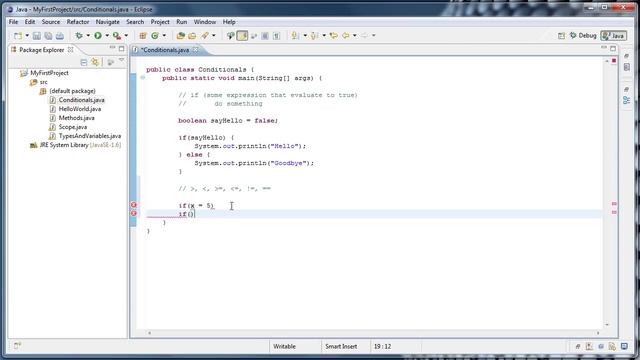Click the Print icon

60,36
